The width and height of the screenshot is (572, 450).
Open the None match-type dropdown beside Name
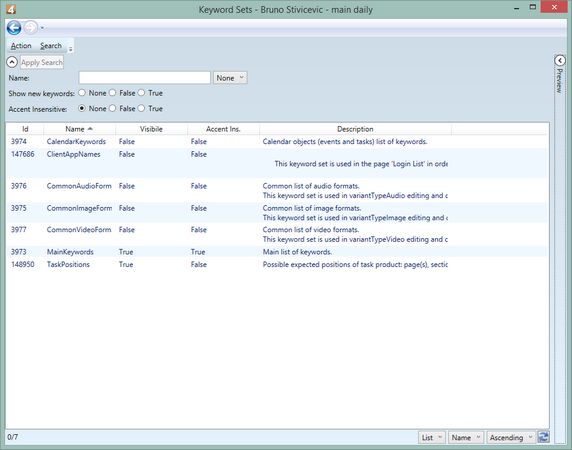(230, 78)
